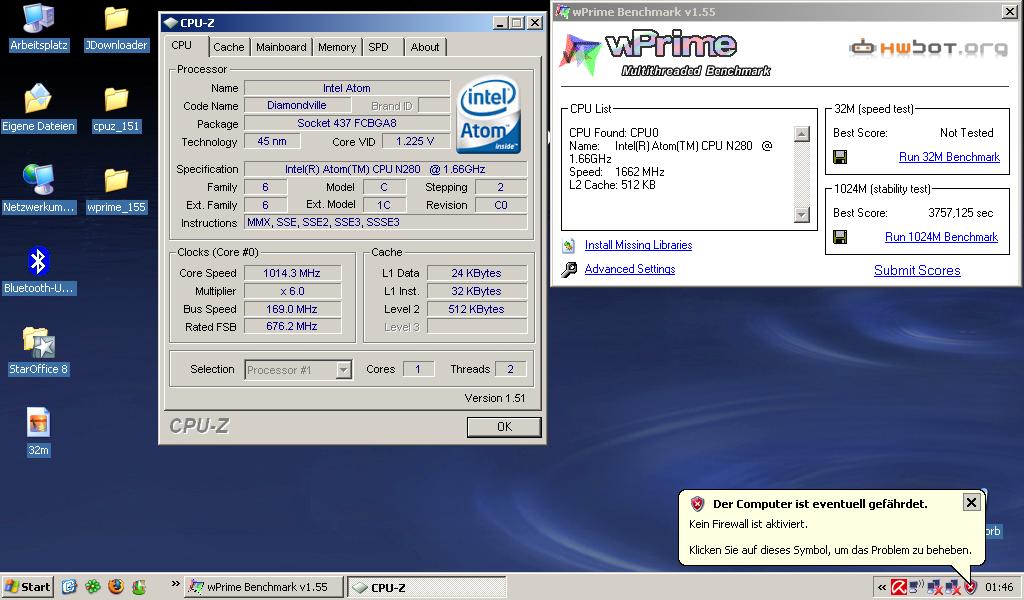Click the floppy save icon for 1024M score

[840, 237]
